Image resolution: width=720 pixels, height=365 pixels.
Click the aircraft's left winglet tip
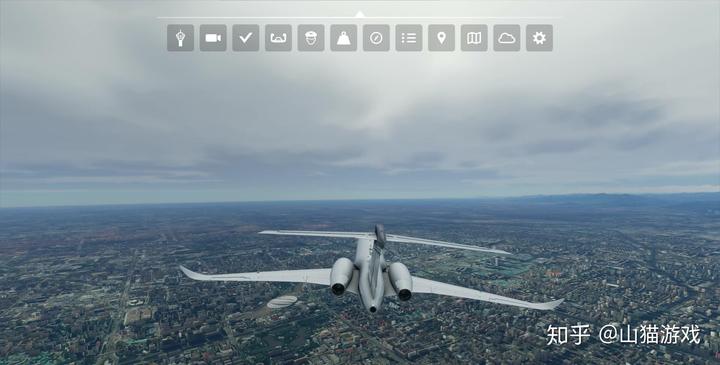click(x=187, y=273)
